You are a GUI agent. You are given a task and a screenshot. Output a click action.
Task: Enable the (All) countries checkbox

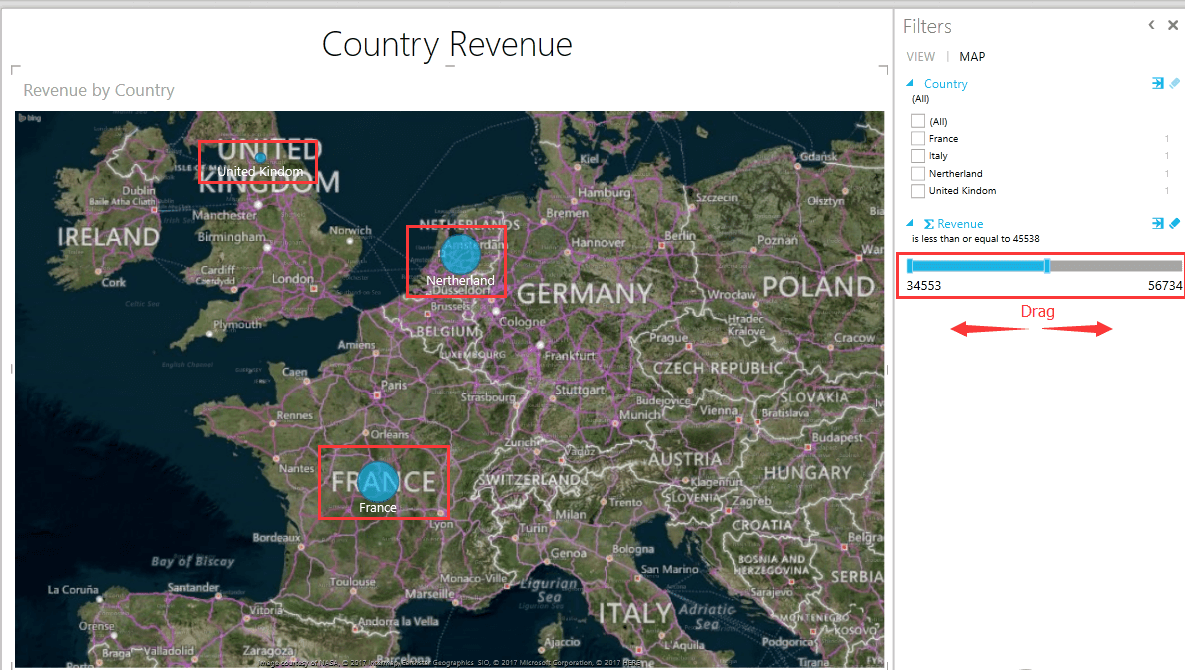pyautogui.click(x=917, y=121)
